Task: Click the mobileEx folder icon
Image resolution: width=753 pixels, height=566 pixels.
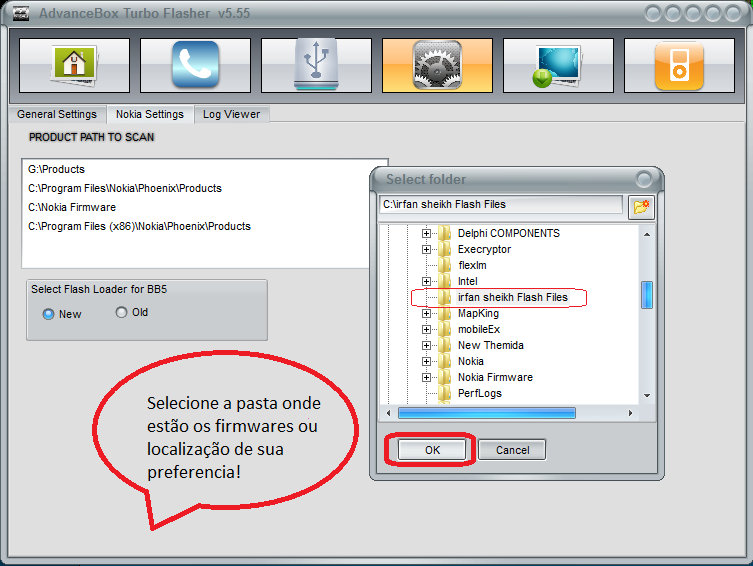Action: tap(445, 329)
